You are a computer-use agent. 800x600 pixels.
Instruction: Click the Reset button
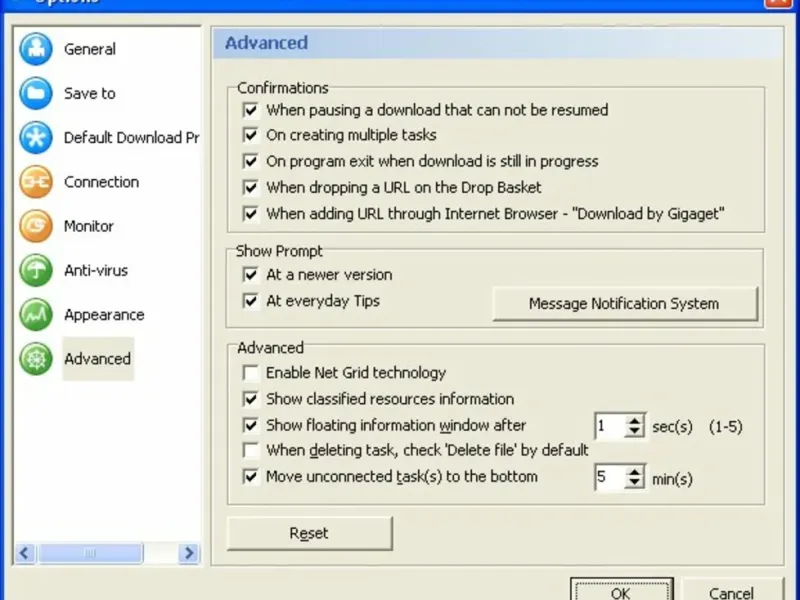coord(309,533)
